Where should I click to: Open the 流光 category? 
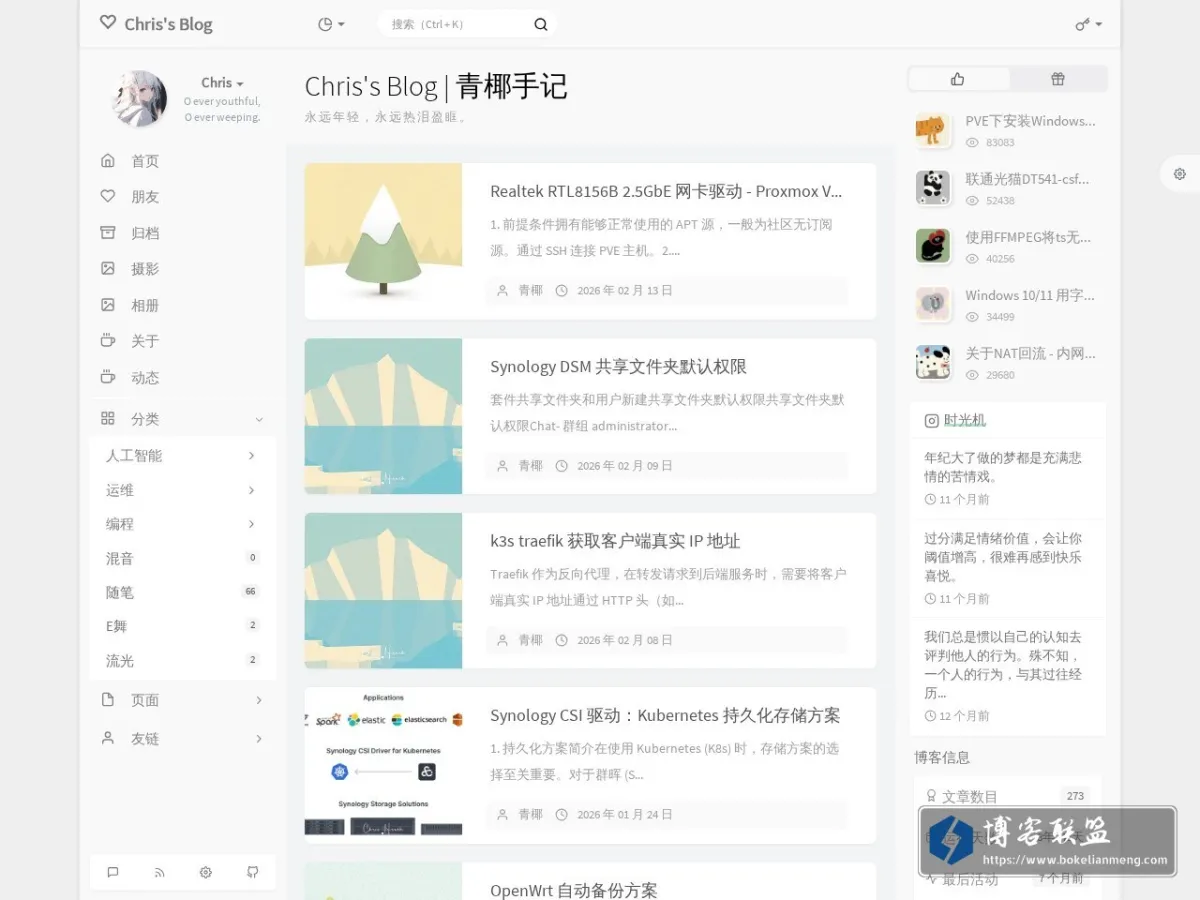tap(182, 660)
